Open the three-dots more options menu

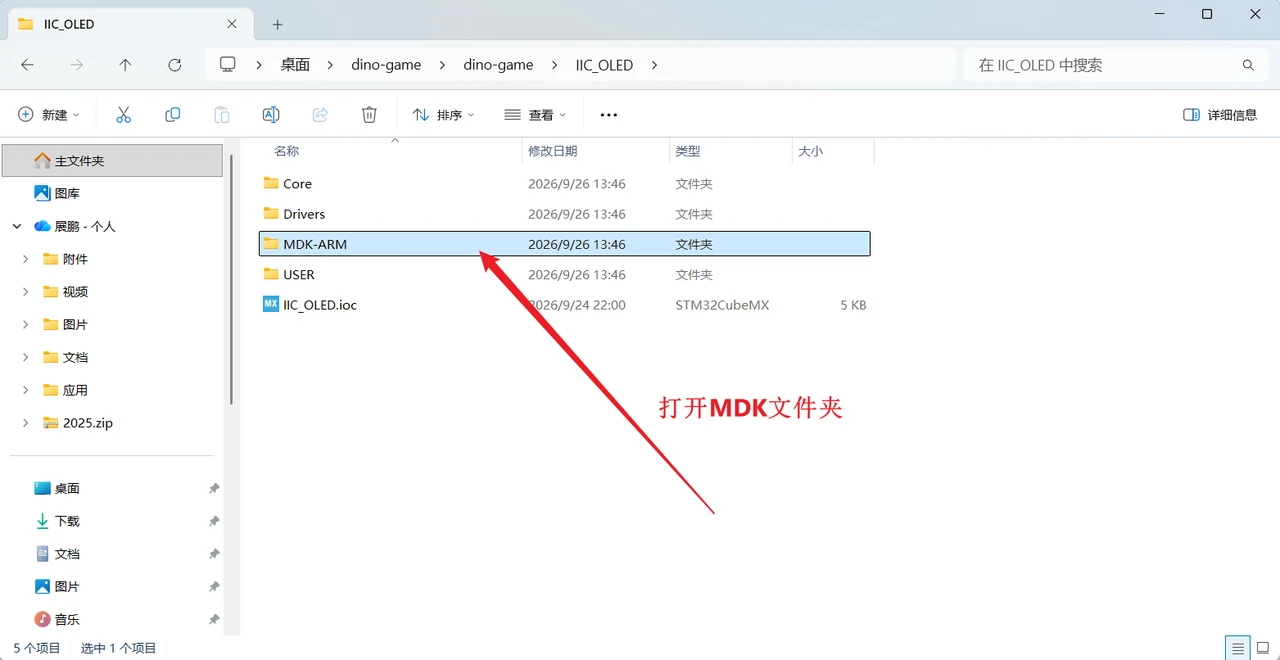point(608,115)
